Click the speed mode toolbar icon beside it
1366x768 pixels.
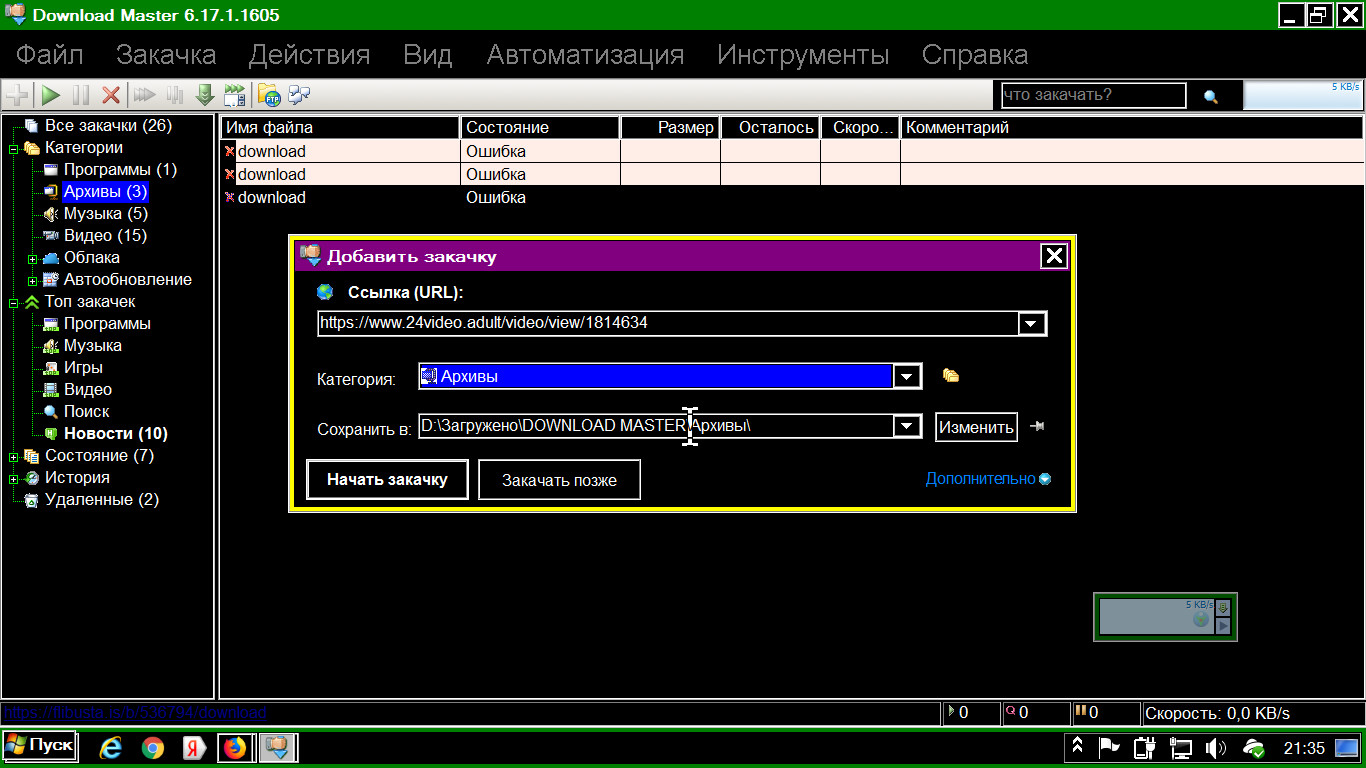(235, 95)
